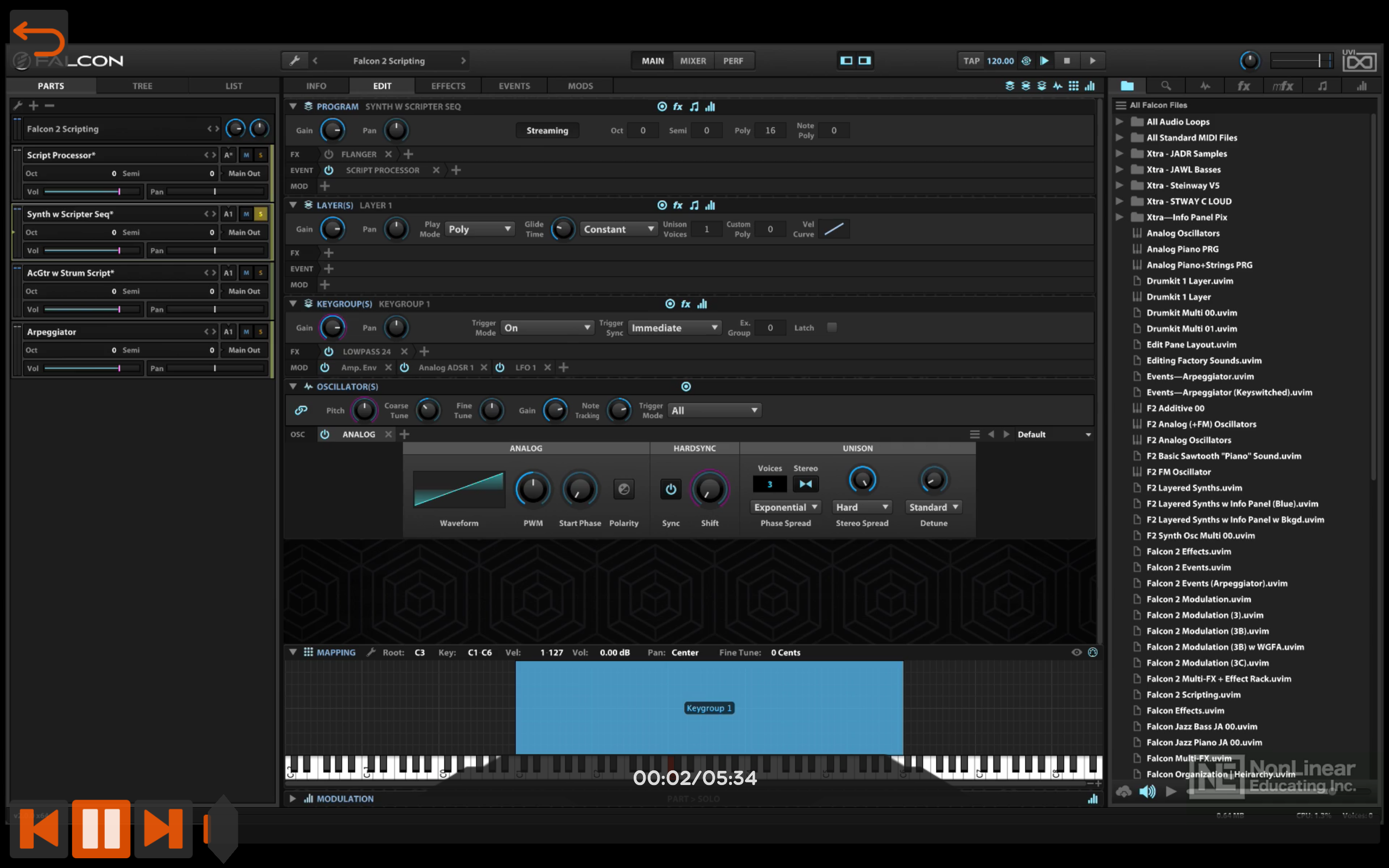Enable the Latch checkbox in Keygroup

point(832,327)
